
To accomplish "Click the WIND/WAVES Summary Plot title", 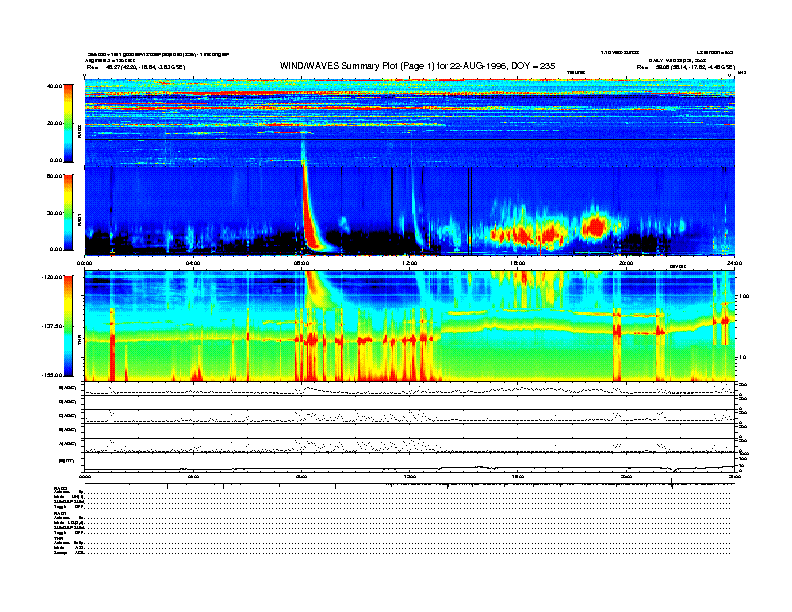I will (417, 66).
